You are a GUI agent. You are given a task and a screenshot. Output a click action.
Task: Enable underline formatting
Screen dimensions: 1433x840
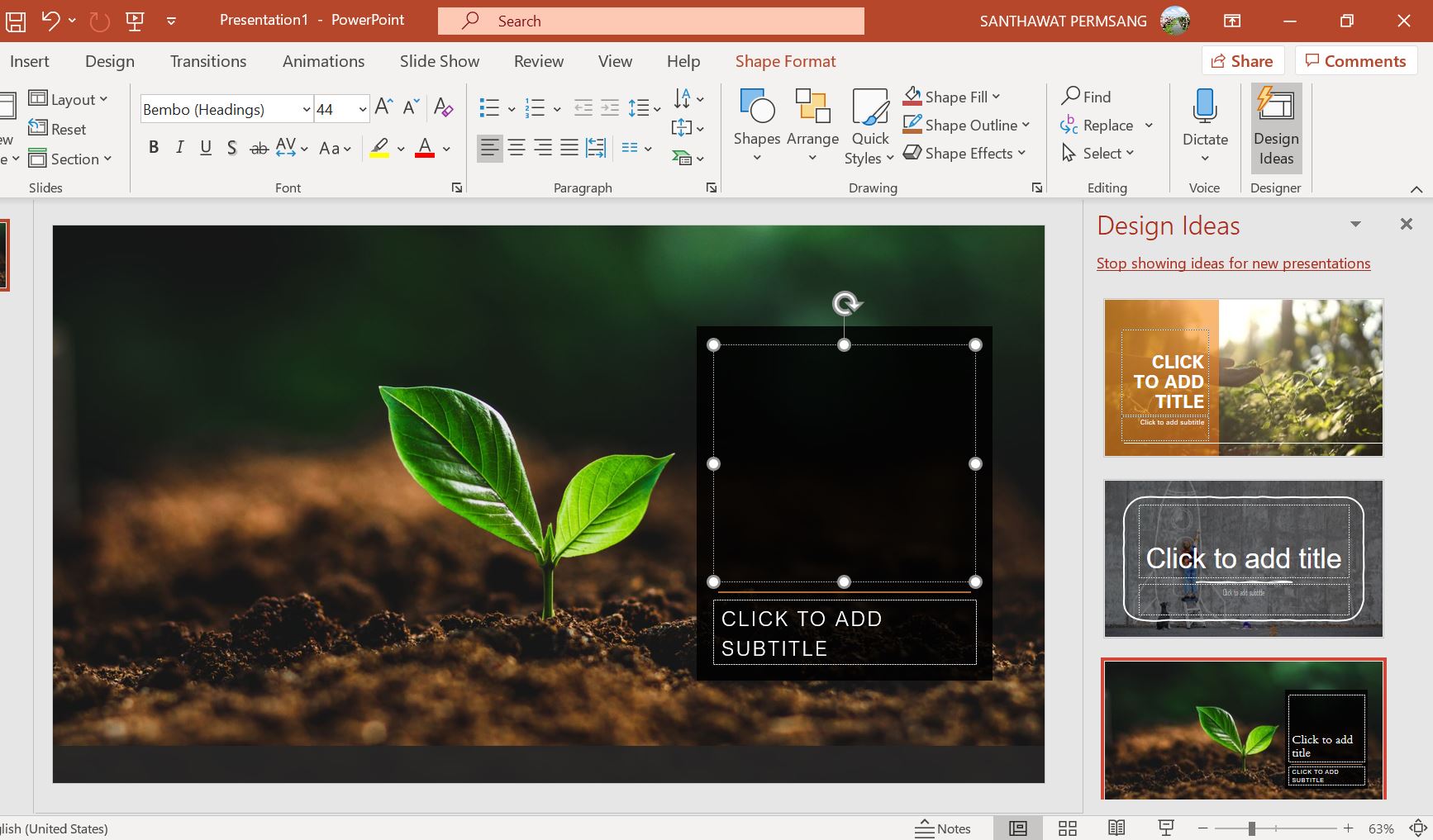(x=205, y=147)
